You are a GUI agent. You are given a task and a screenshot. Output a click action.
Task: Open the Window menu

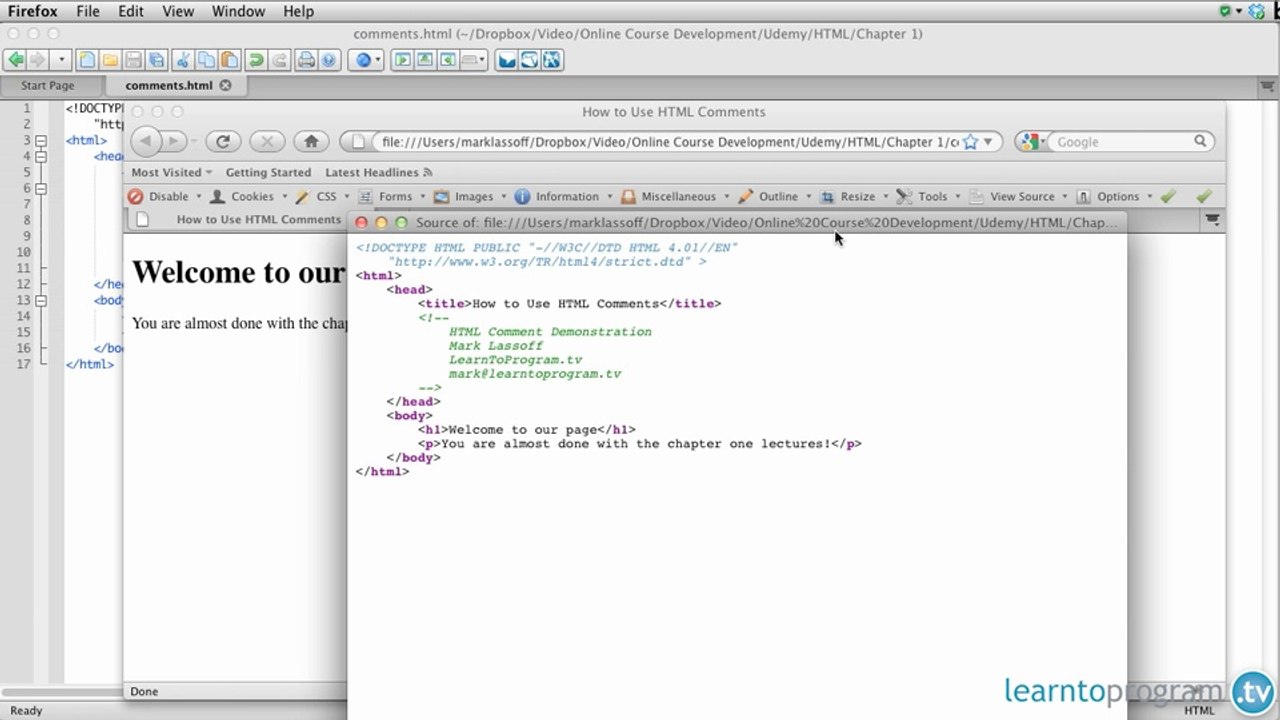pyautogui.click(x=239, y=12)
